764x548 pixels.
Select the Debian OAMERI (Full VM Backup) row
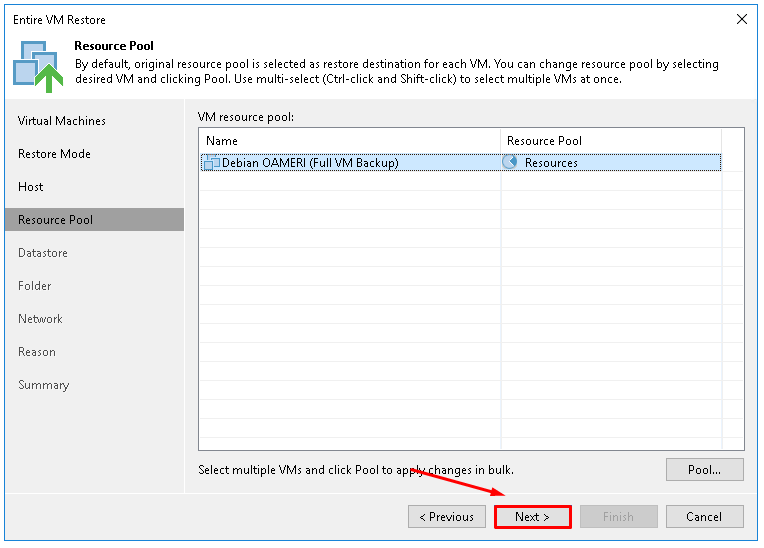[x=460, y=163]
